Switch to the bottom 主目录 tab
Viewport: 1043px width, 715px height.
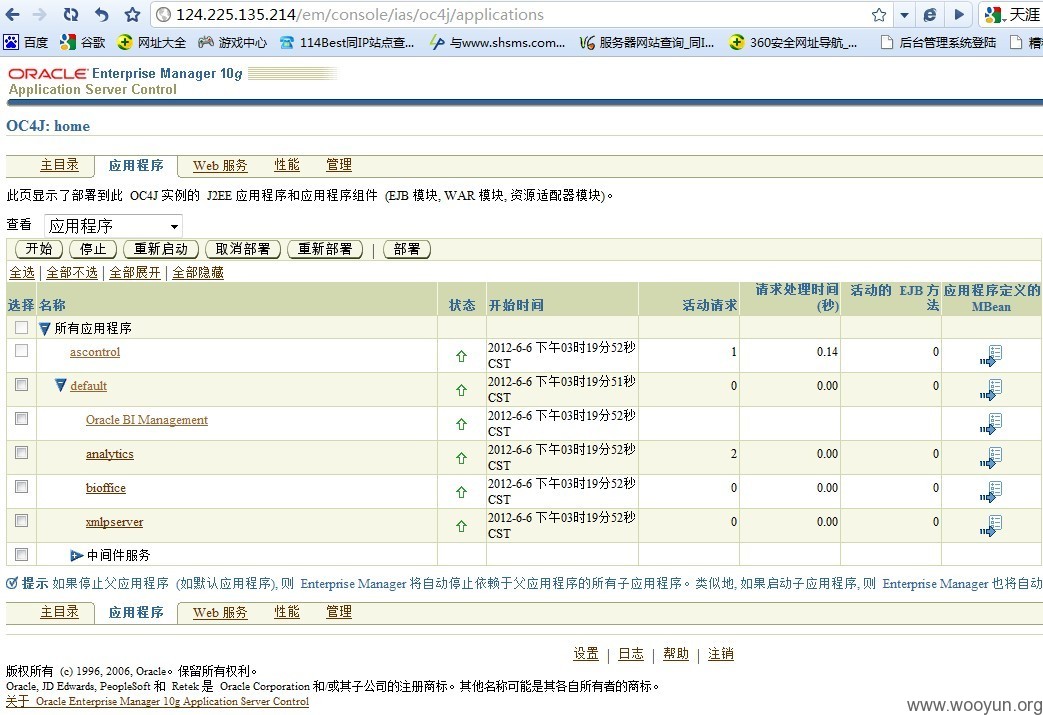tap(59, 612)
